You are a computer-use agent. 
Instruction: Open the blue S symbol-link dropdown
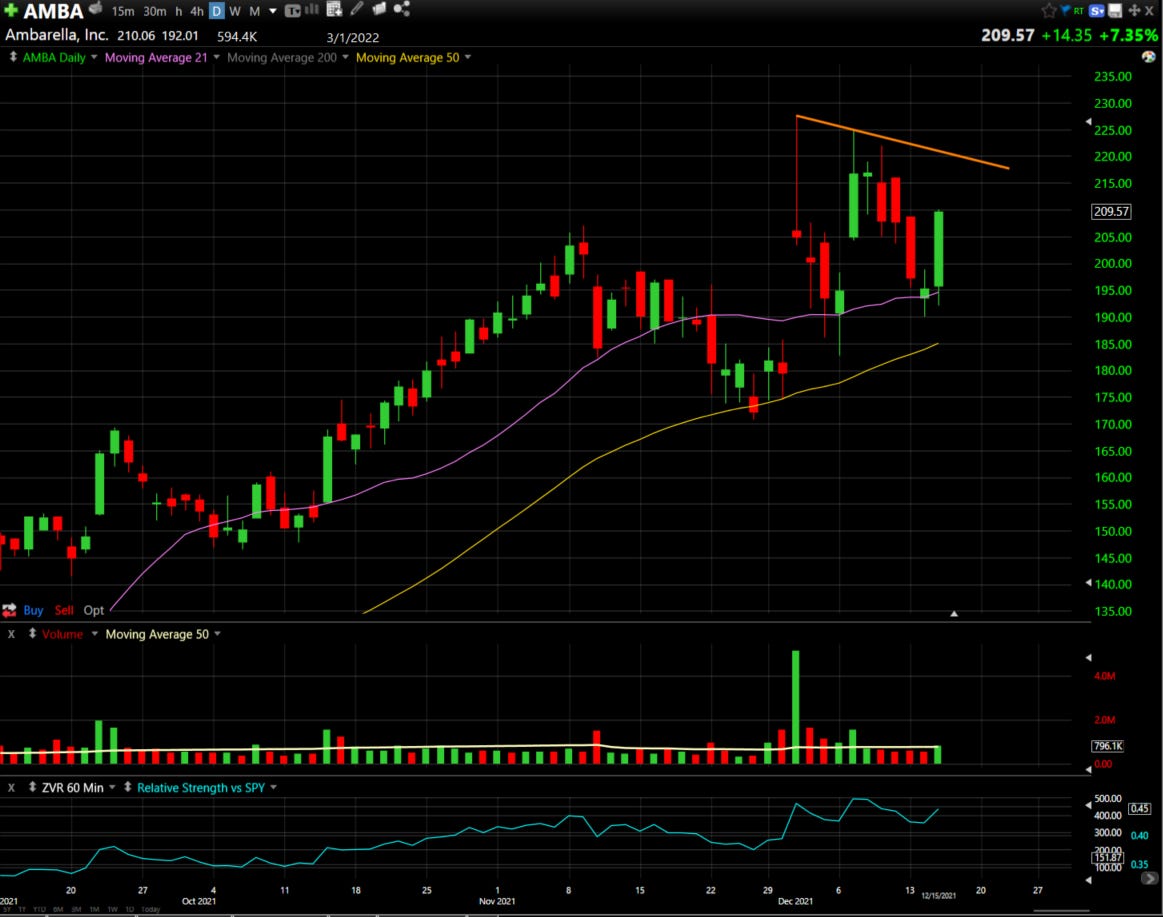pyautogui.click(x=1097, y=10)
